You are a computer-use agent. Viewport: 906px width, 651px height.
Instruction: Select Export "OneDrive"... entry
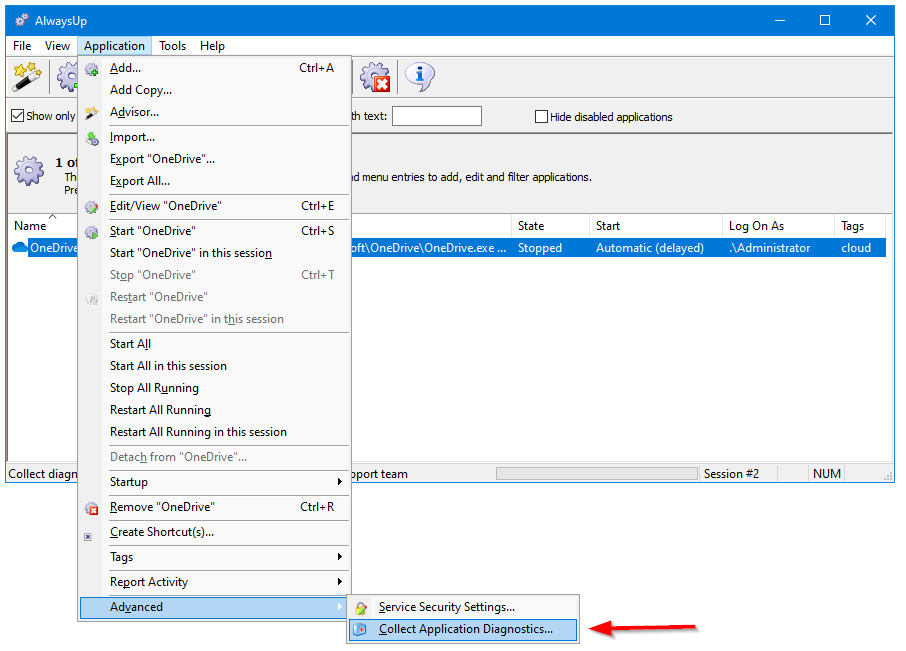(214, 159)
